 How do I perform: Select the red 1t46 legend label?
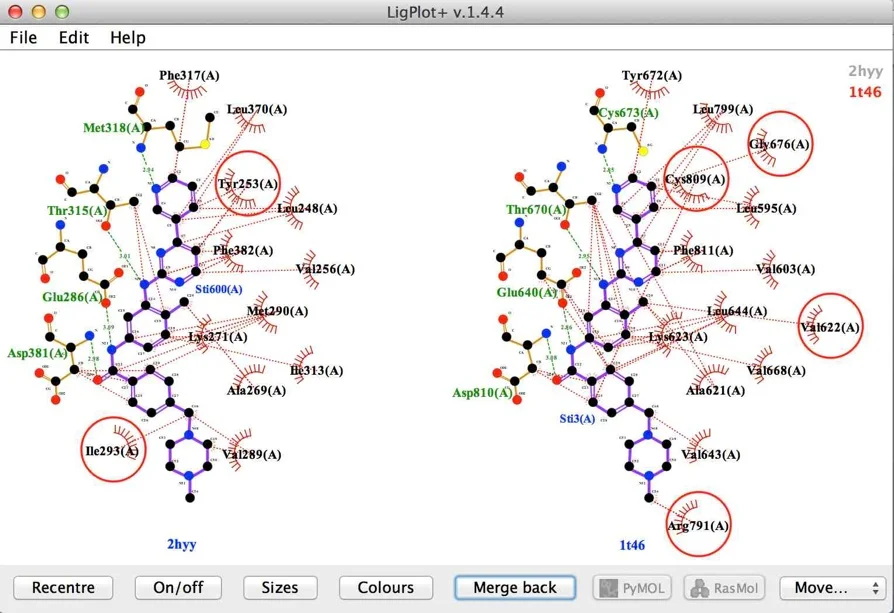click(865, 92)
